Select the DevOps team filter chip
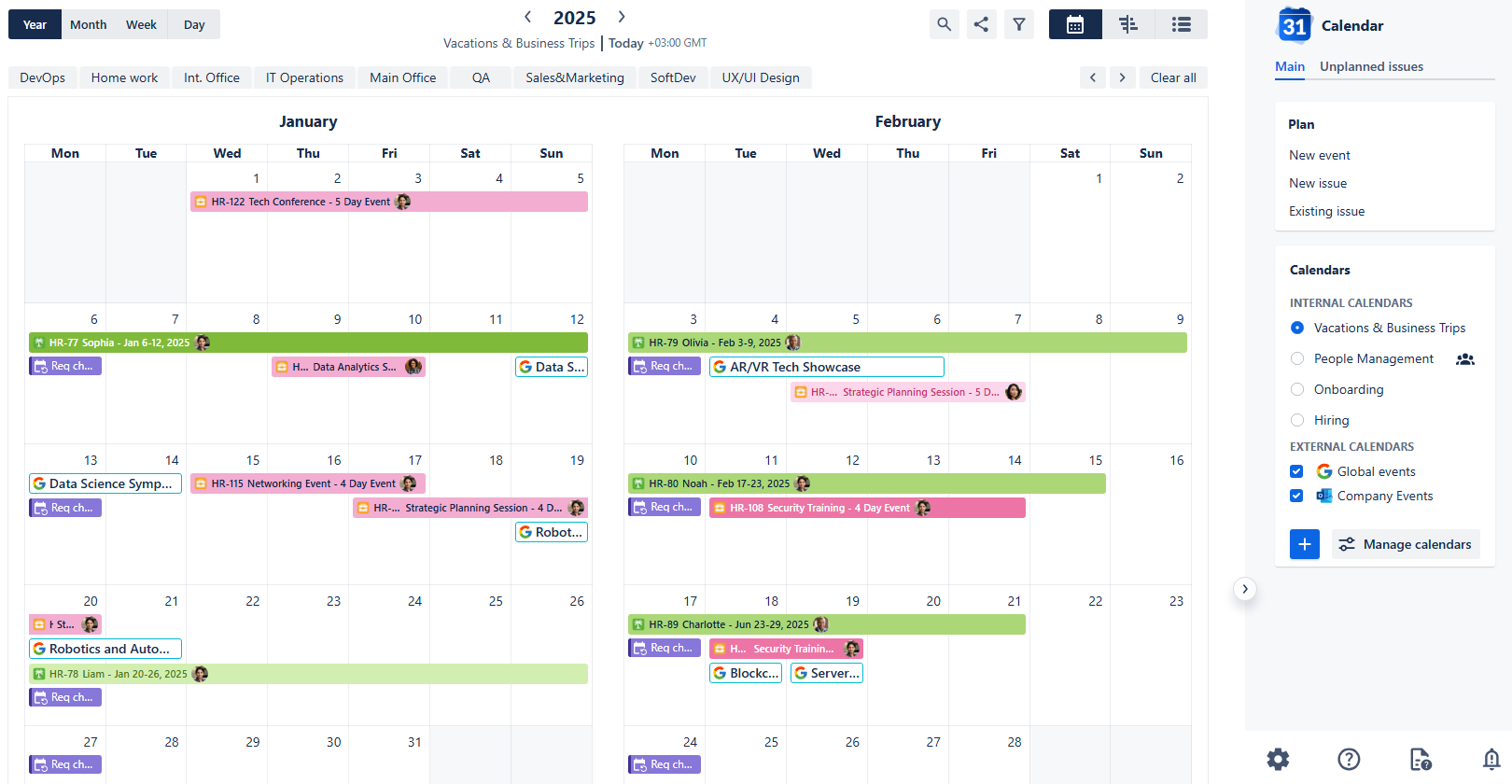This screenshot has height=784, width=1512. (43, 77)
